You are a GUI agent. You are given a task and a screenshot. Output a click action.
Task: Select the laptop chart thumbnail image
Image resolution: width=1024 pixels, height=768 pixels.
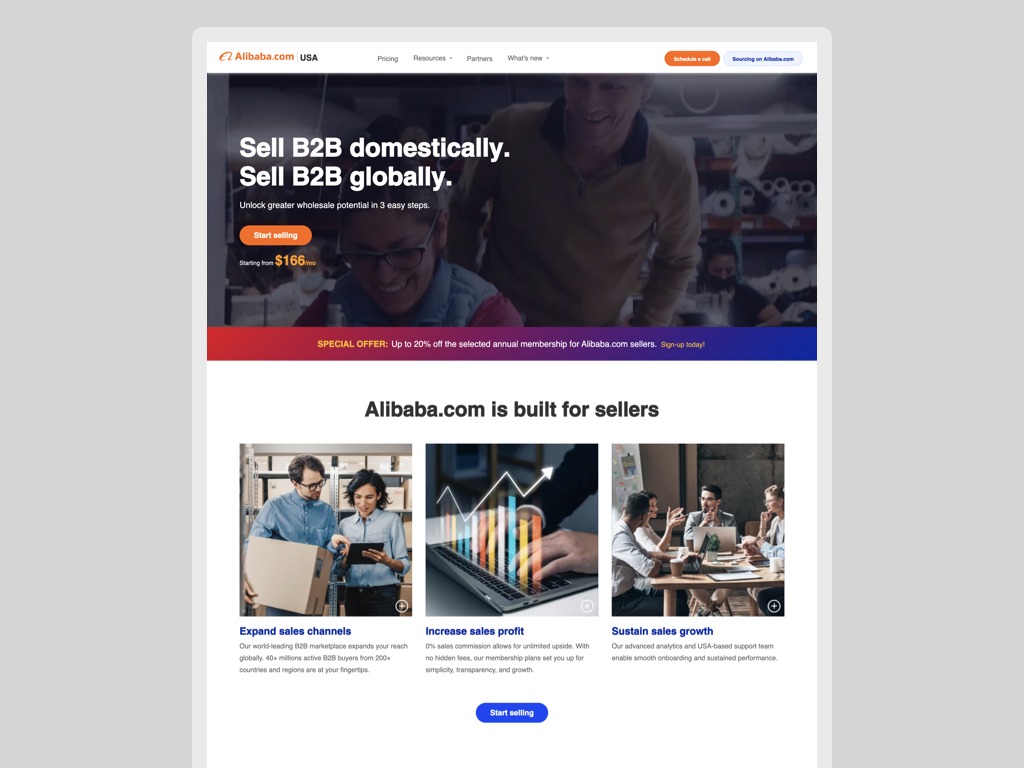(511, 530)
